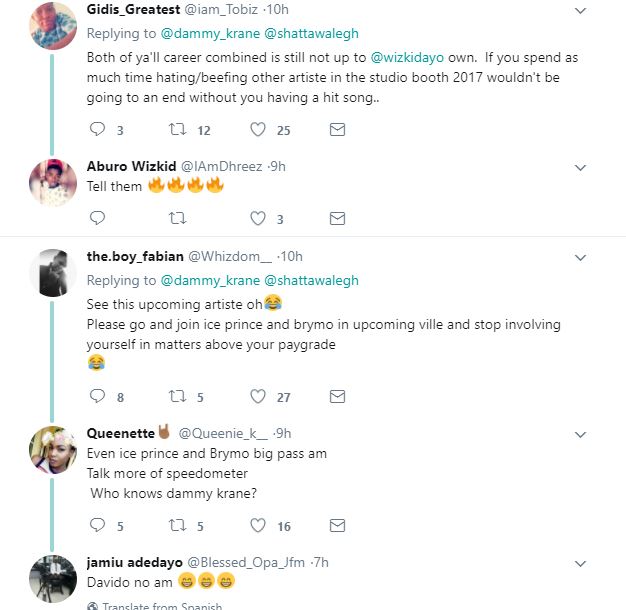This screenshot has height=610, width=626.
Task: Like Aburo Wizkid's "Tell them" tweet
Action: tap(257, 218)
